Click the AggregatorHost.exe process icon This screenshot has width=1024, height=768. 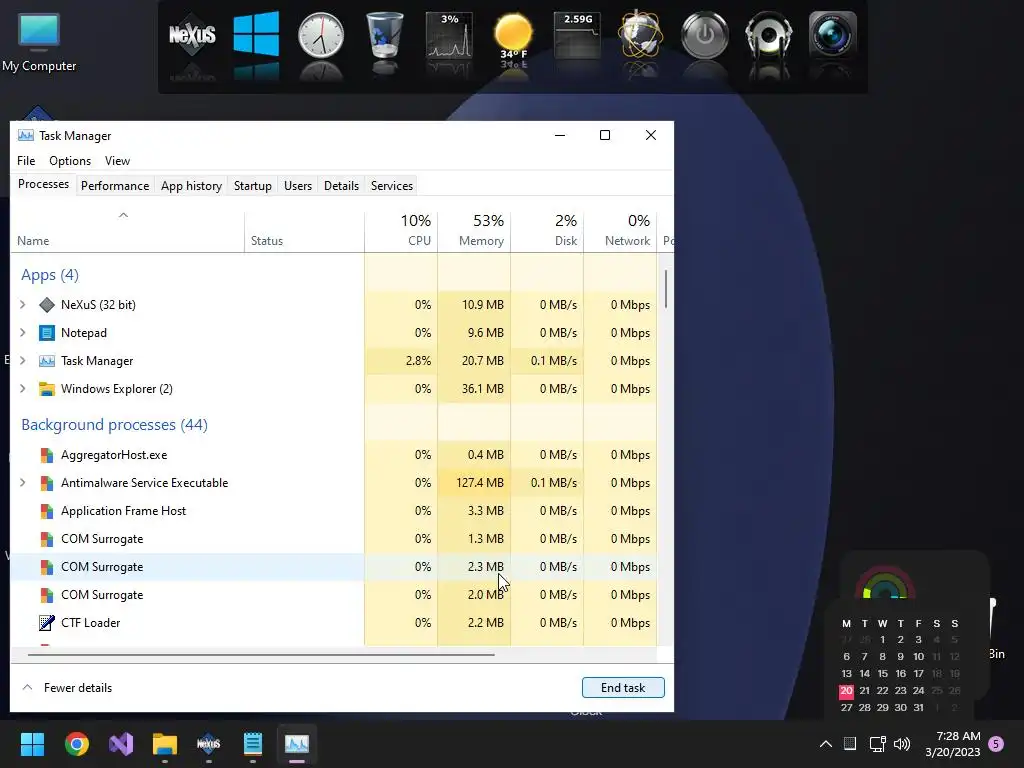click(x=46, y=455)
